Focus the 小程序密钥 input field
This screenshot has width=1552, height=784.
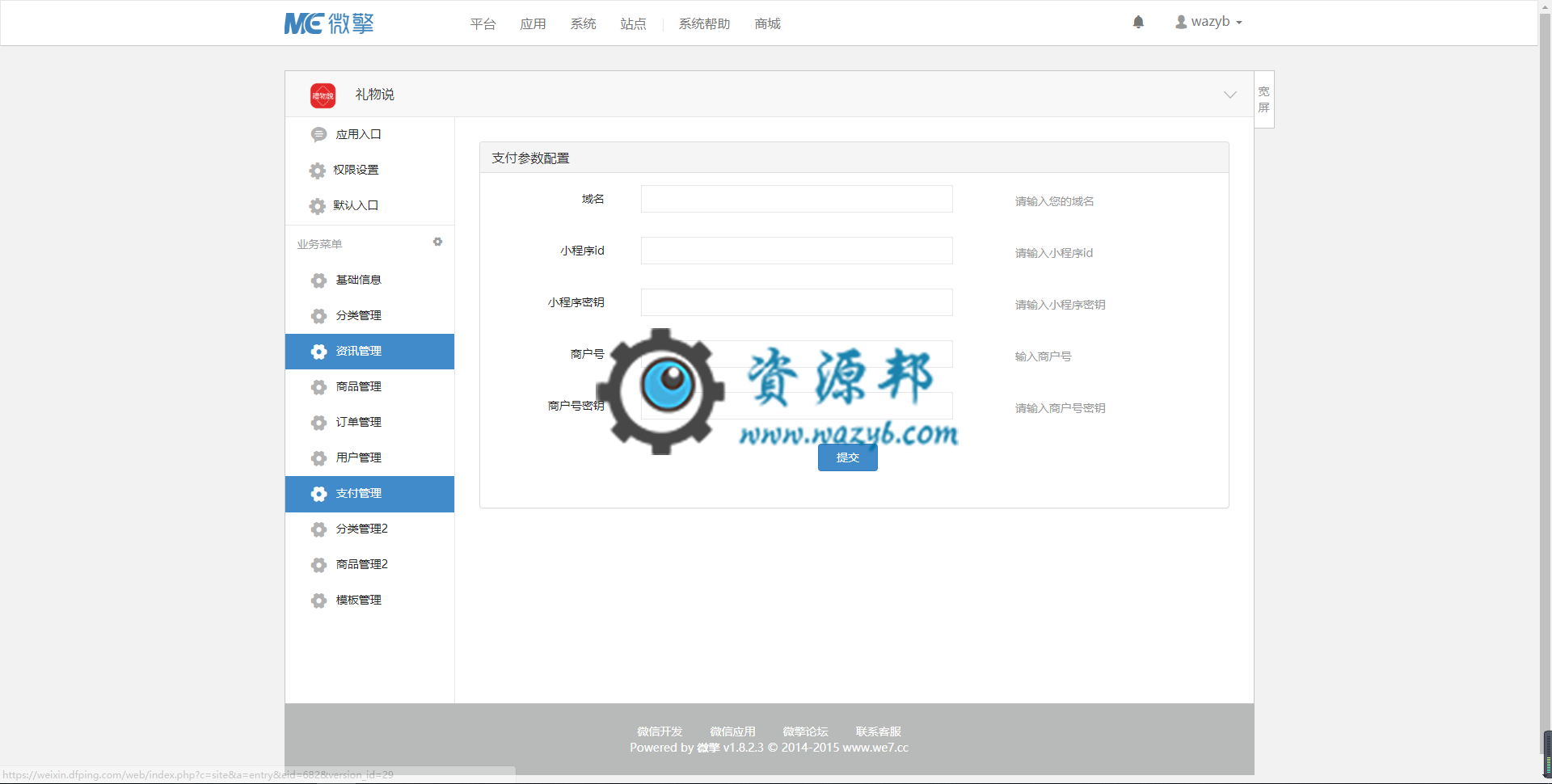point(796,302)
